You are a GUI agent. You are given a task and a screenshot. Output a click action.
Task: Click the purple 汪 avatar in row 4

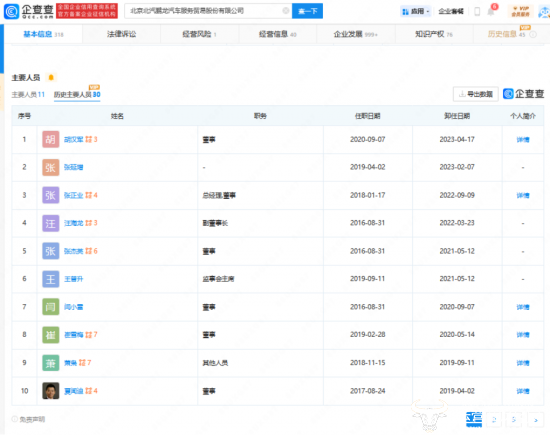pyautogui.click(x=51, y=223)
